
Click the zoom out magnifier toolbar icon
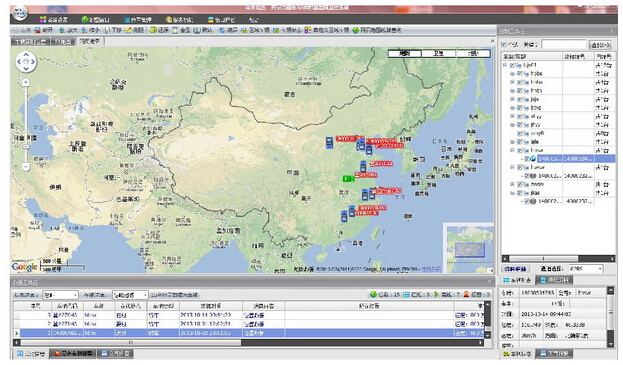84,30
